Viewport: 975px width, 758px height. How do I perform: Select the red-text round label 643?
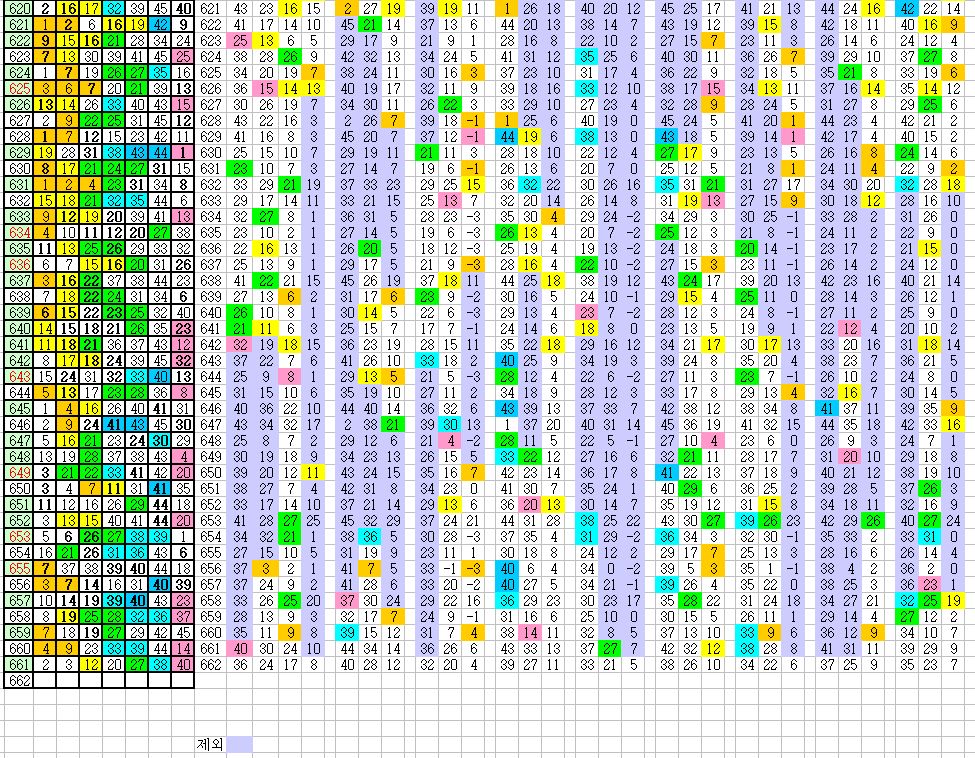[x=18, y=377]
